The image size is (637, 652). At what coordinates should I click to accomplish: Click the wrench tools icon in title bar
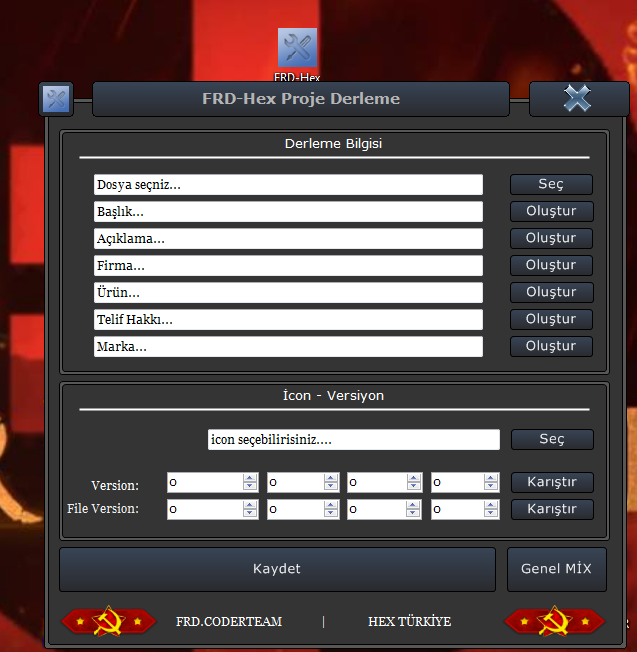[56, 99]
